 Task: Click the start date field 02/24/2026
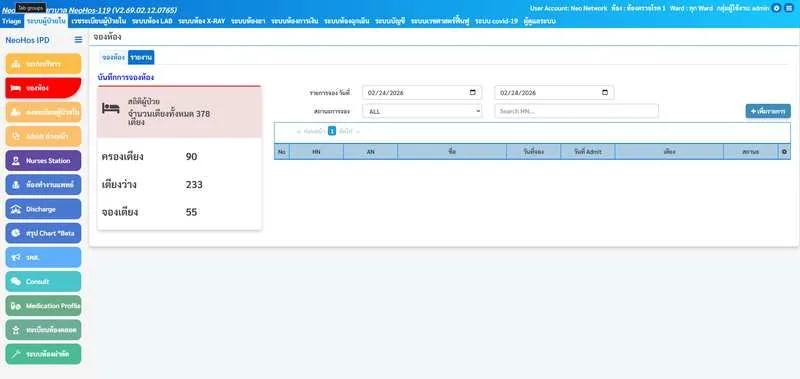[422, 92]
